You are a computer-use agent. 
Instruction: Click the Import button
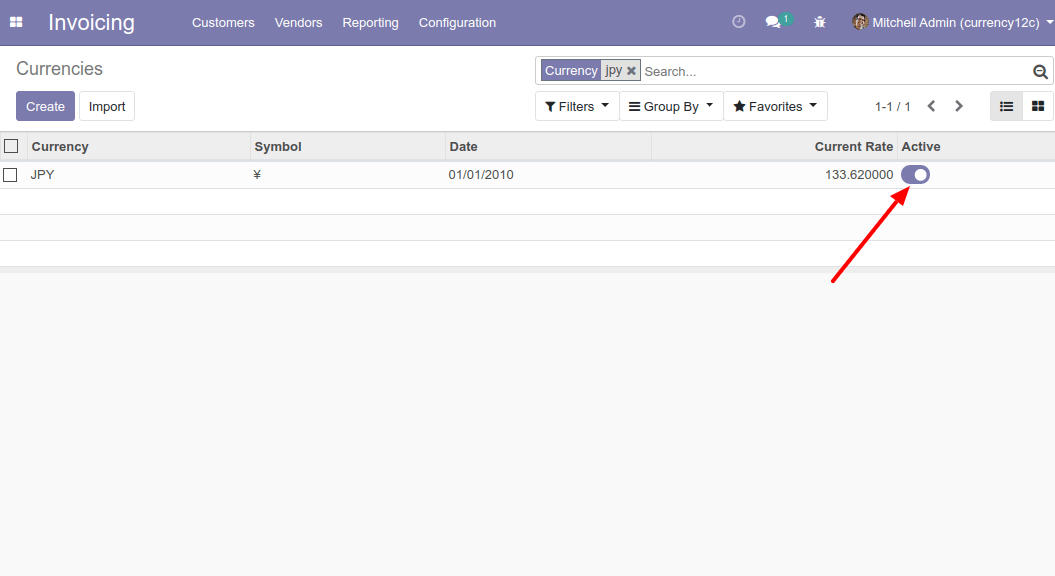point(107,106)
